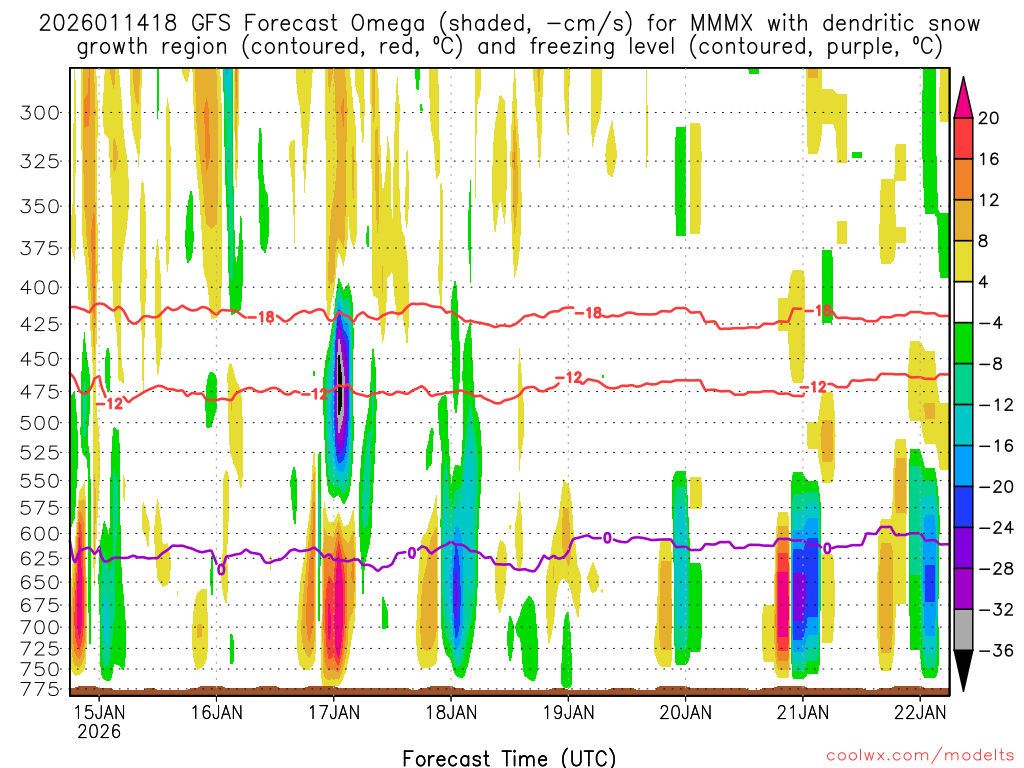Click the 425 pressure level label

(x=40, y=324)
